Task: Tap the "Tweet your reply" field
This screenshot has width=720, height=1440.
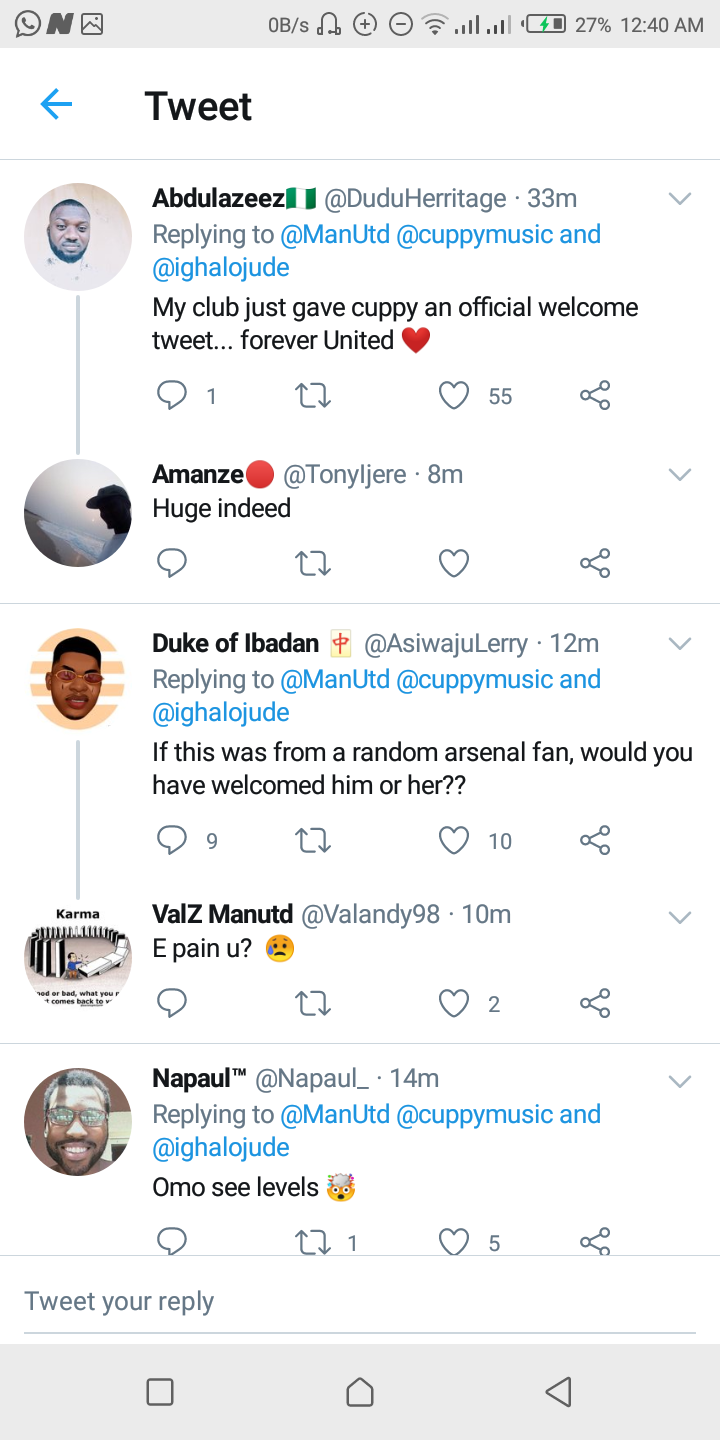Action: [360, 1301]
